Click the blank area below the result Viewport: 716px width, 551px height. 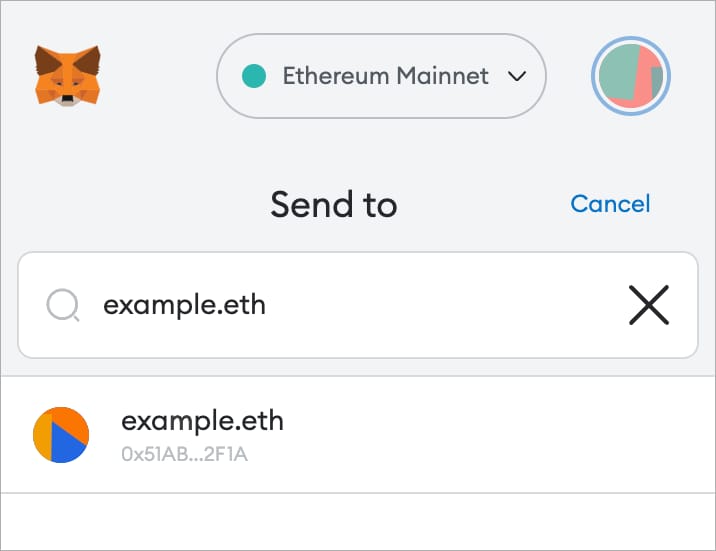click(357, 520)
